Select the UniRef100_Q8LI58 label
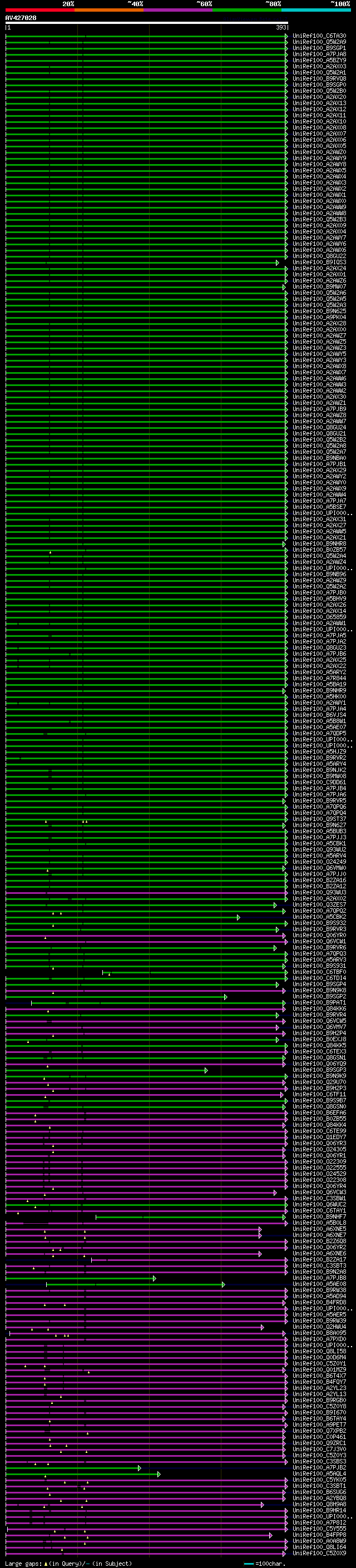 319,1351
